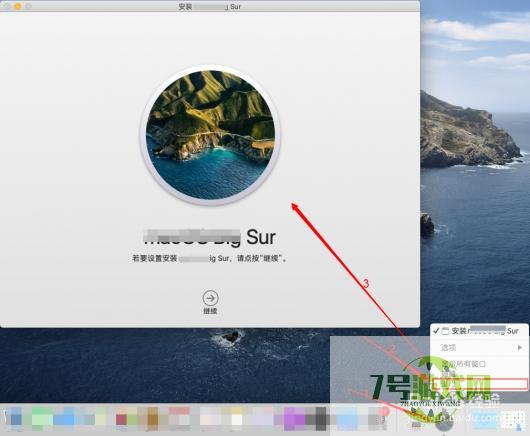
Task: Click the 继续 arrow button in the installer
Action: (x=210, y=298)
